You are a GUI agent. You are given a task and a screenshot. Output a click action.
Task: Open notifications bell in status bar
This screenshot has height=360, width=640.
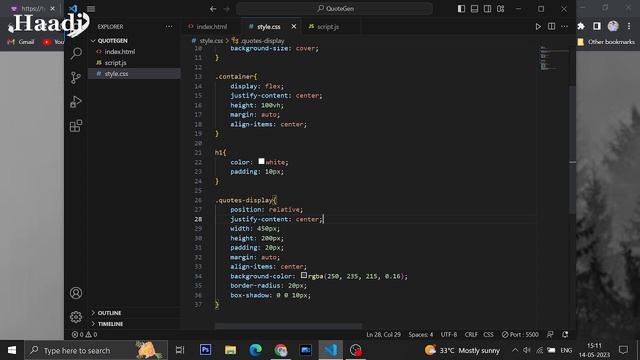click(x=565, y=335)
